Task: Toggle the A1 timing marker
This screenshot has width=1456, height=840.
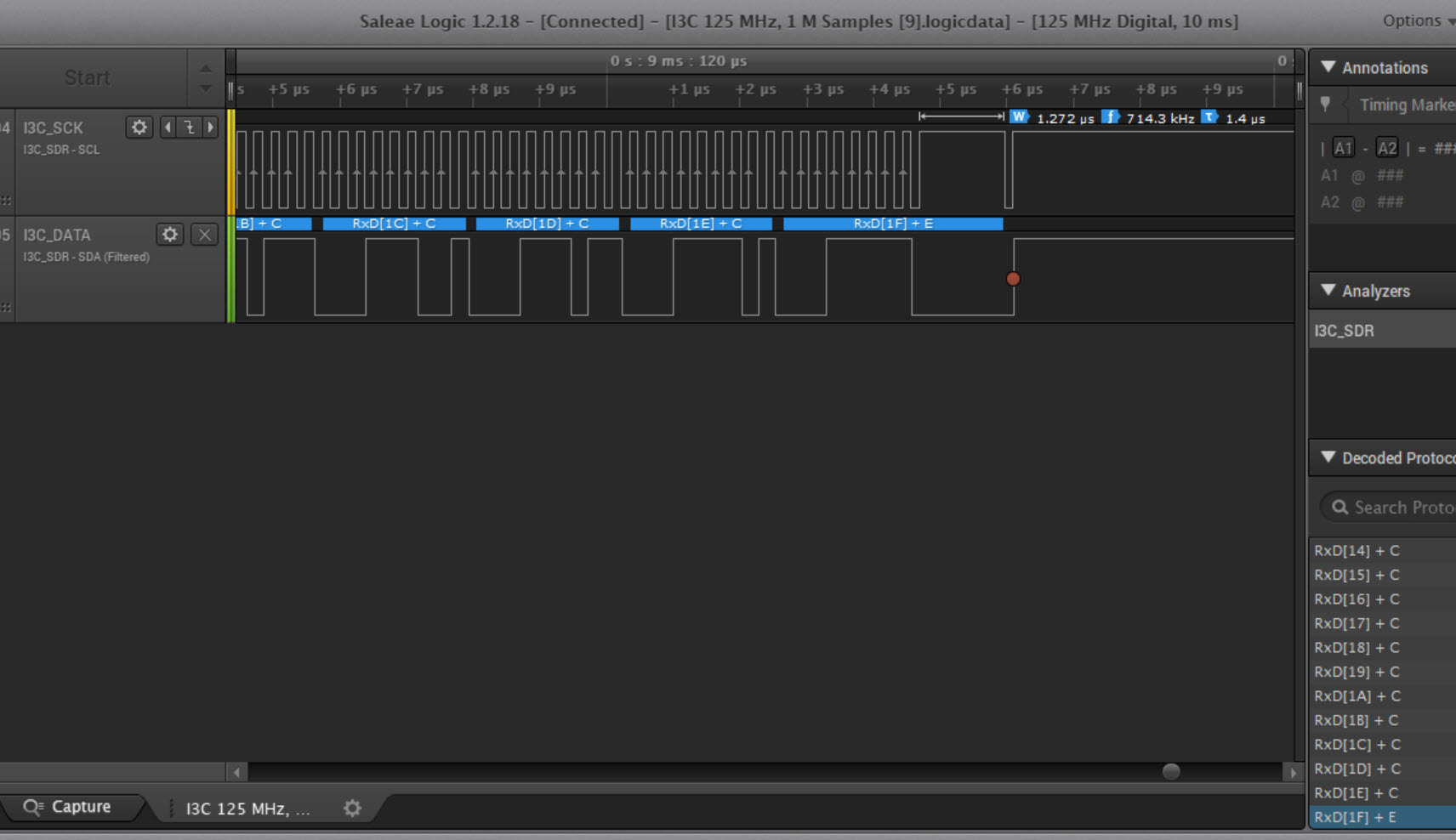Action: [1345, 147]
